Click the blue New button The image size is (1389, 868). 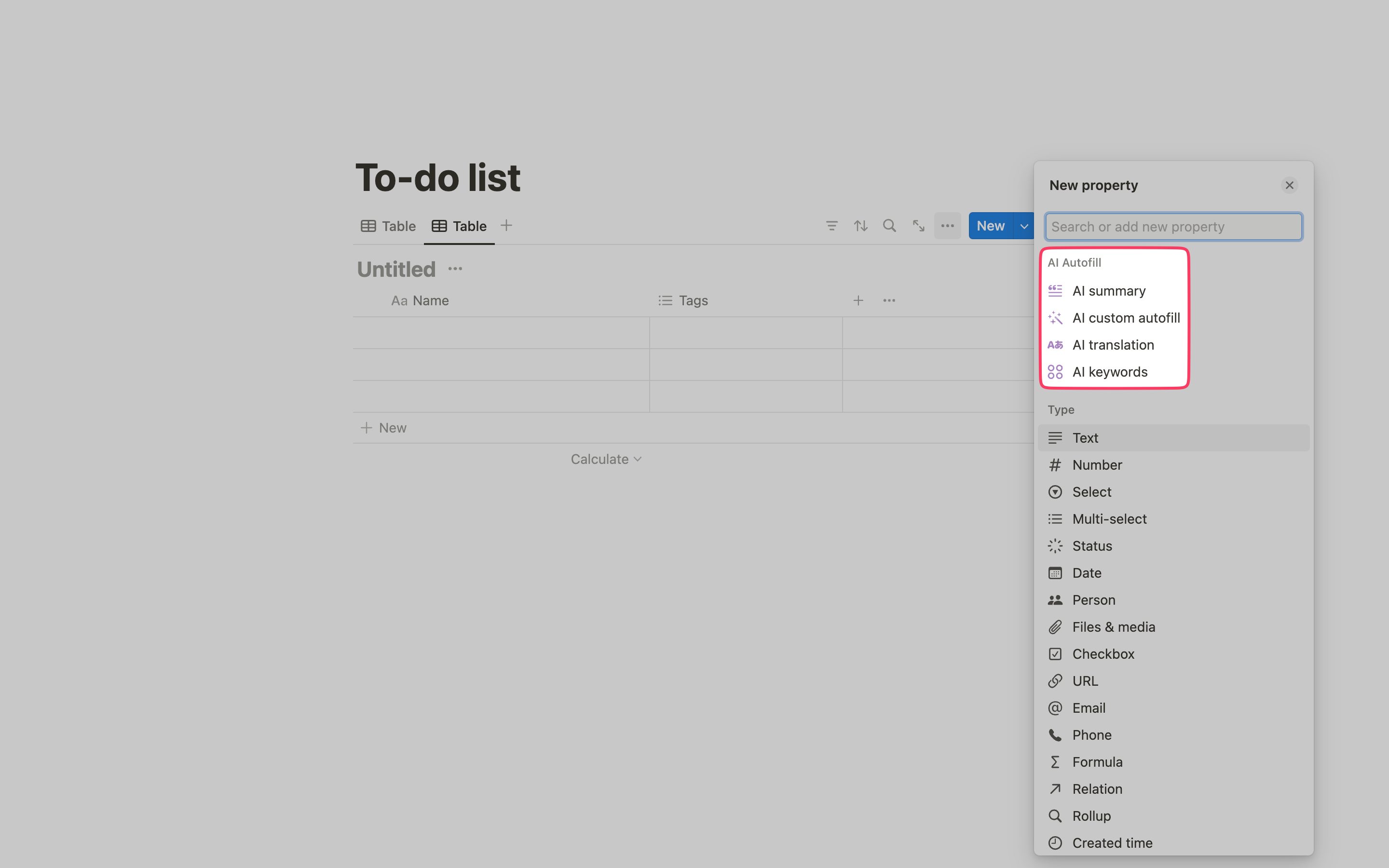[x=991, y=226]
